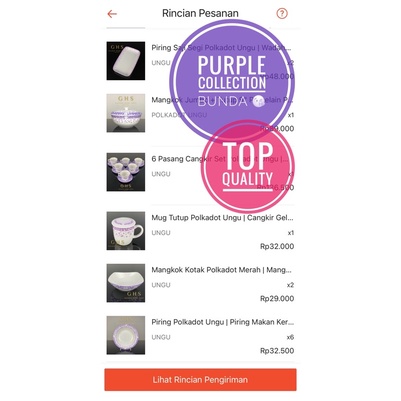Select the Piring Polkadot Ungu Piring Makan title

coord(223,322)
